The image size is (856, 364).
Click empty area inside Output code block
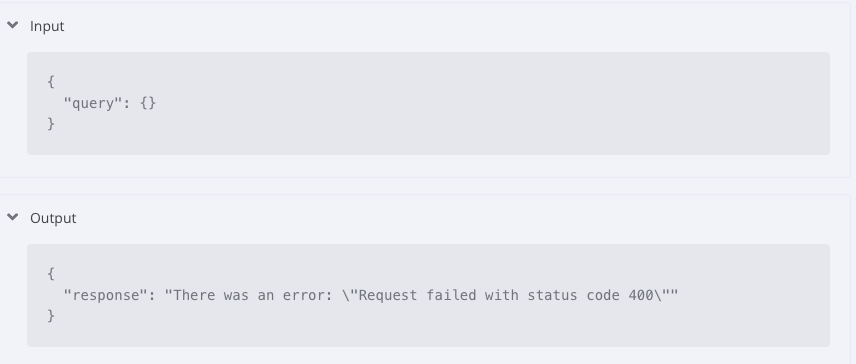pyautogui.click(x=491, y=327)
